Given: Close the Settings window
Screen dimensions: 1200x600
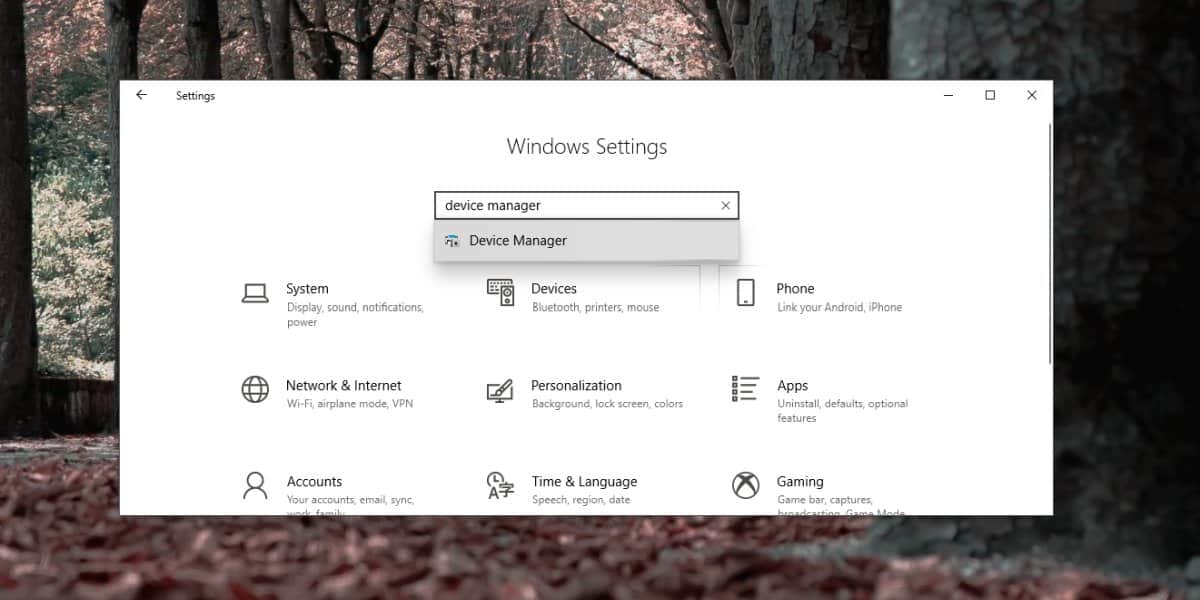Looking at the screenshot, I should point(1032,96).
